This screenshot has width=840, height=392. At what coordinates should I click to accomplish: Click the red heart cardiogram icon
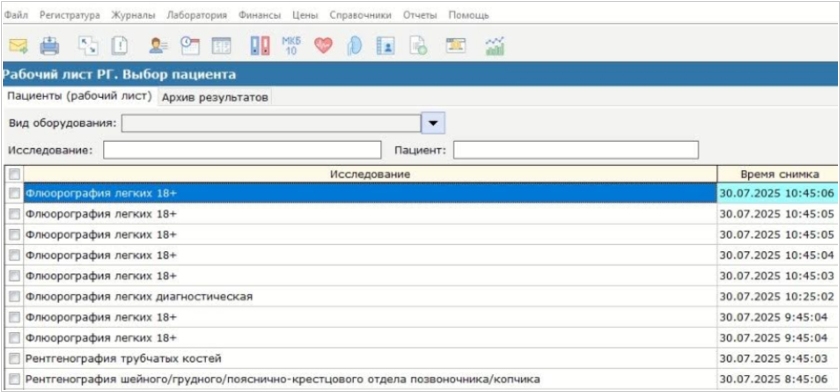pos(324,46)
